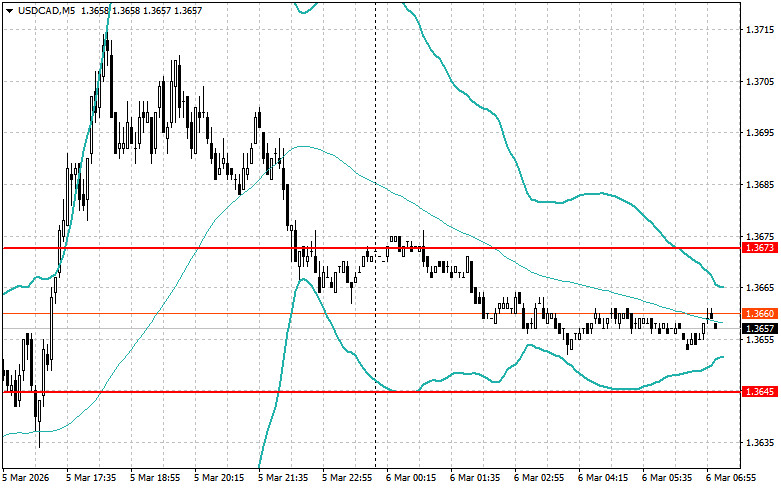
Task: Open the chart menu triangle beside USDCAD,M5
Action: pyautogui.click(x=9, y=10)
